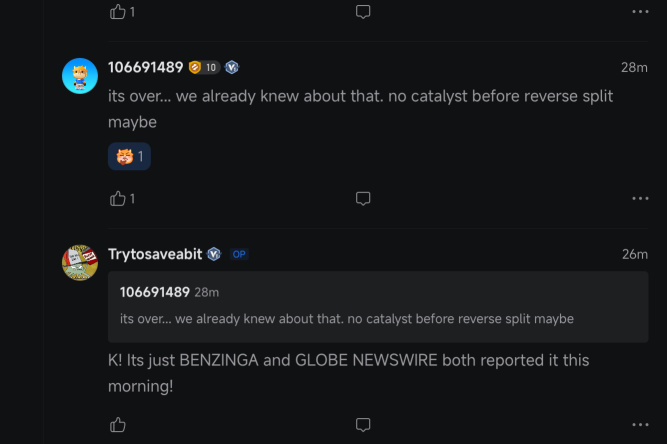Toggle the emoji reaction under 106691489's comment
The height and width of the screenshot is (444, 667).
coord(129,156)
